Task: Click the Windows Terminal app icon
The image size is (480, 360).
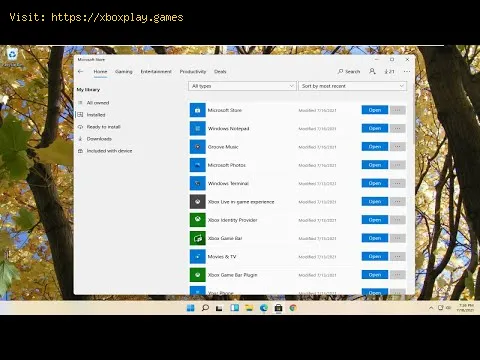Action: (198, 183)
